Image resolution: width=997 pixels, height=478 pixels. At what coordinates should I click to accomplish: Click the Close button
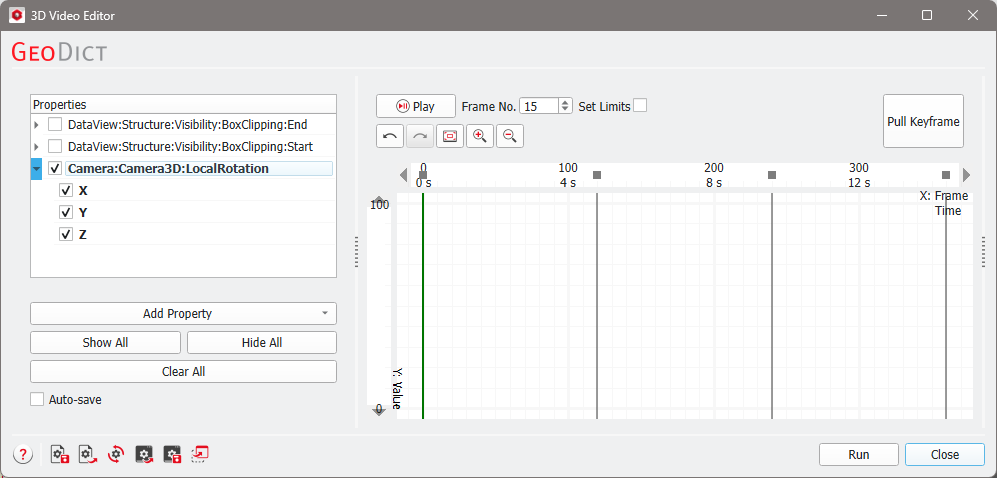click(x=945, y=454)
